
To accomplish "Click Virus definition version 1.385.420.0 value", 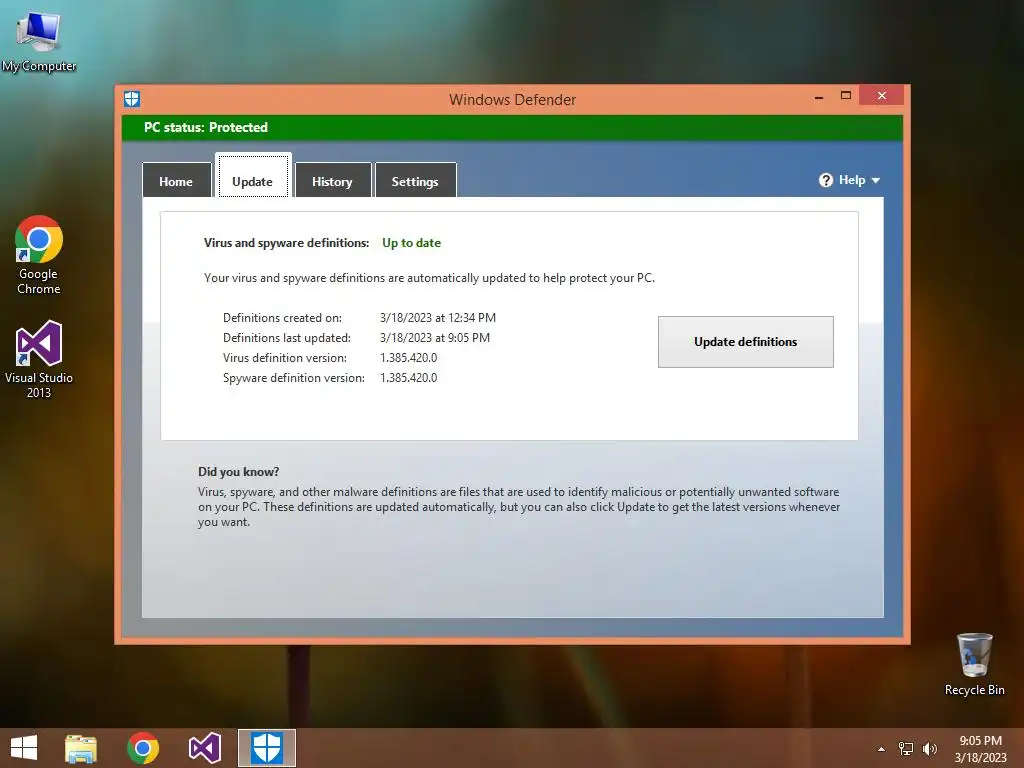I will coord(409,358).
